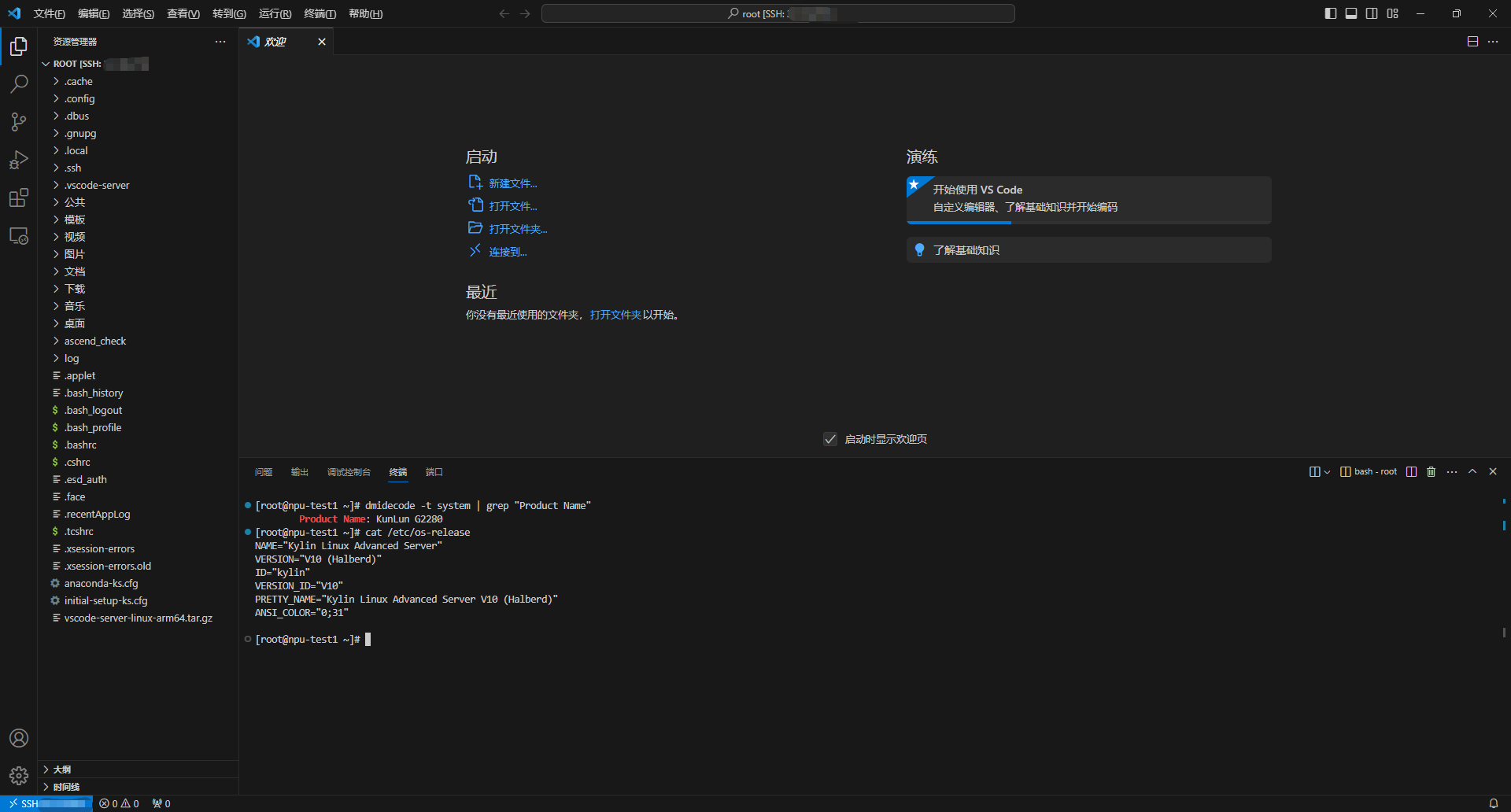Go back with the navigation arrow

click(x=504, y=13)
